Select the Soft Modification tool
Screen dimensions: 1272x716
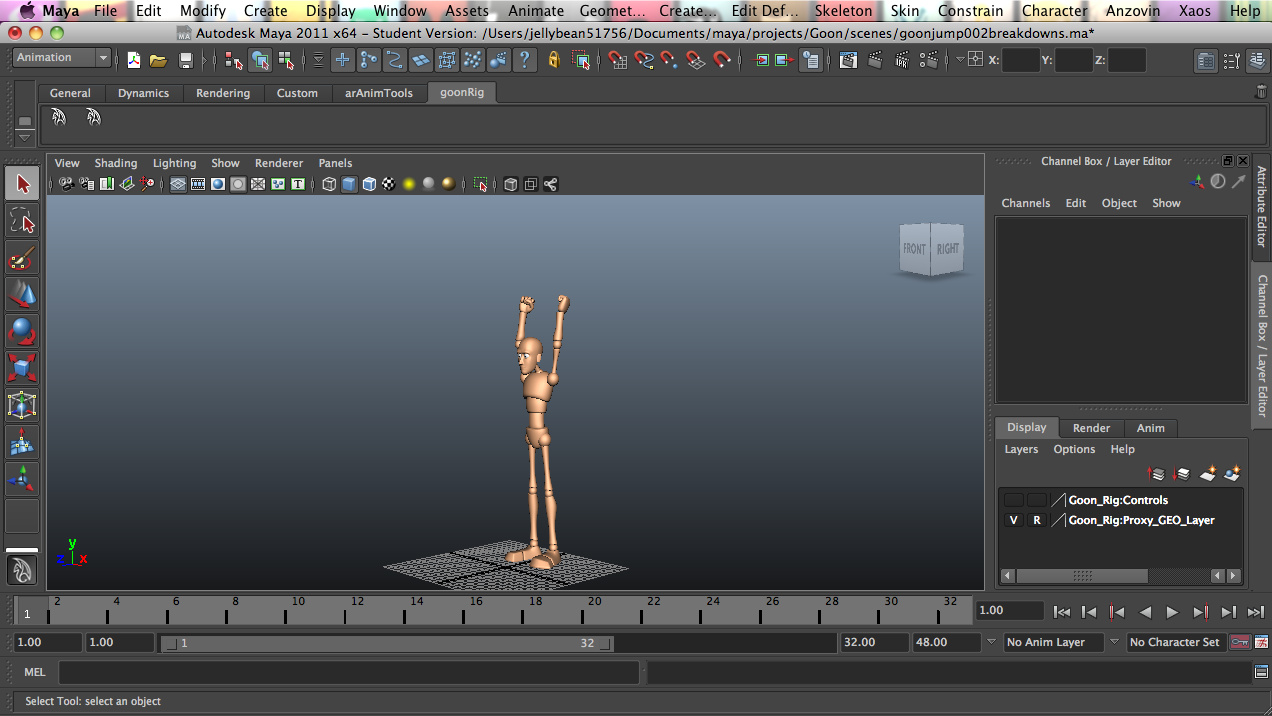tap(22, 442)
